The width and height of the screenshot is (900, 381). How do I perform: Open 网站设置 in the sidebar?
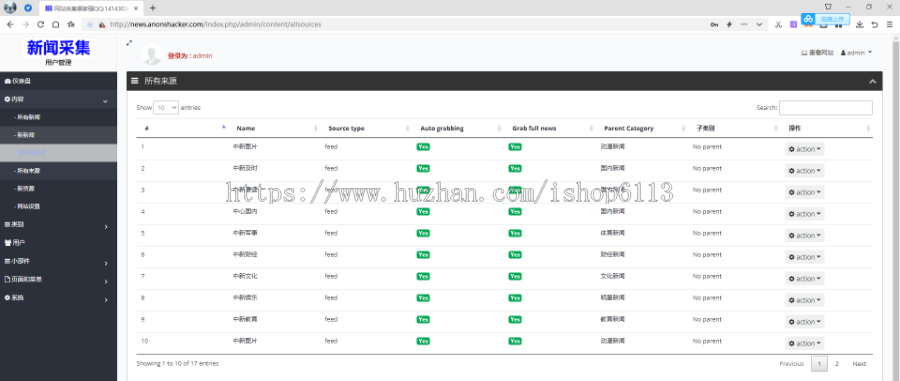pyautogui.click(x=59, y=206)
